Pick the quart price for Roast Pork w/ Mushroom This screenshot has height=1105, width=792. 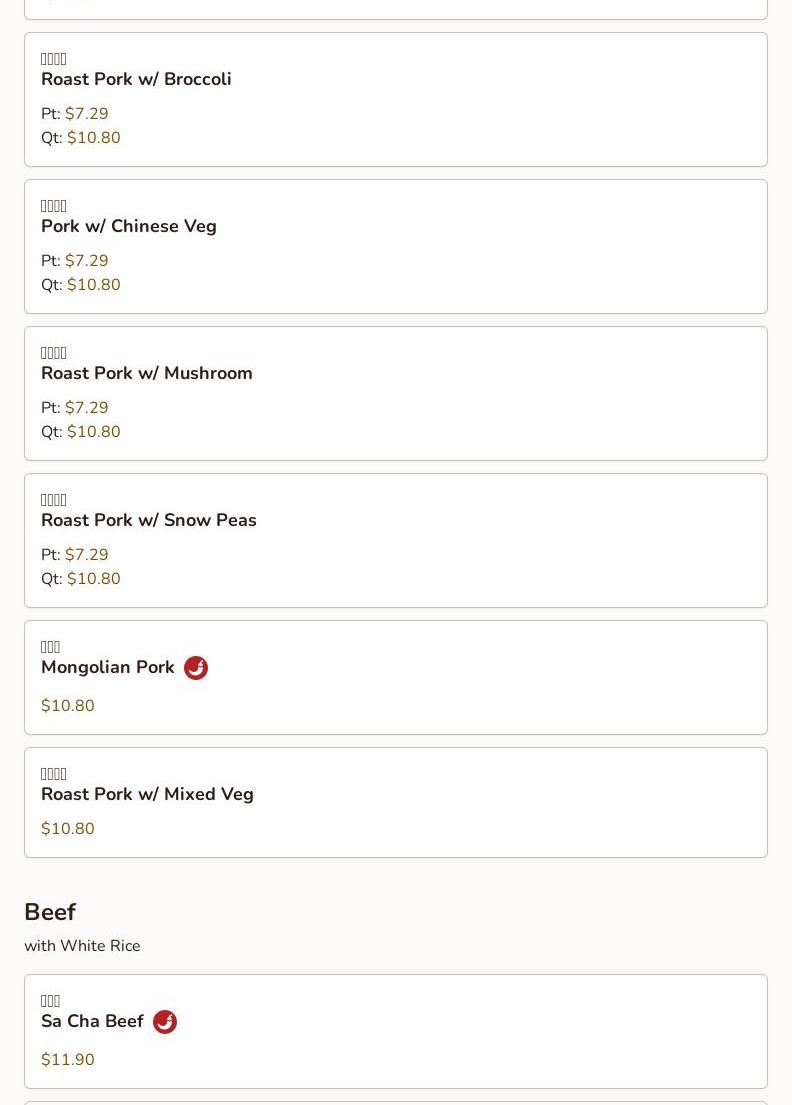(x=93, y=432)
